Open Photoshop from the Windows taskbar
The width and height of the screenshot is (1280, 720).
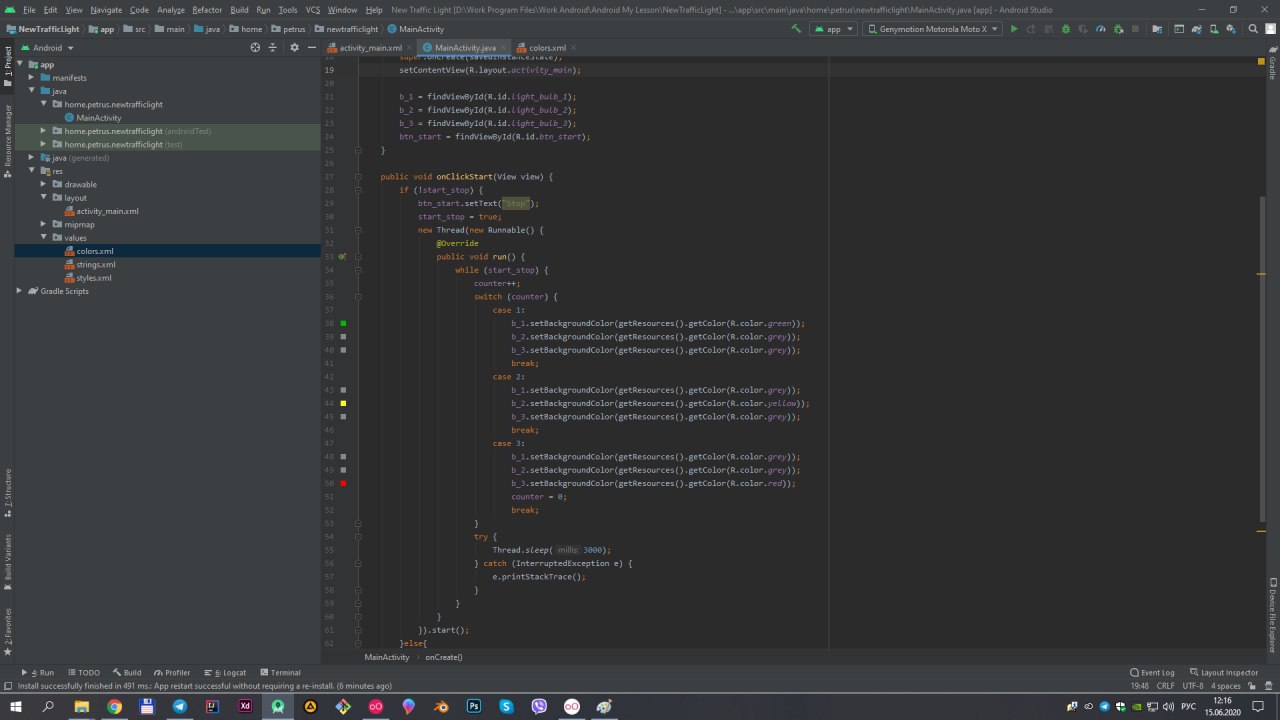coord(474,706)
